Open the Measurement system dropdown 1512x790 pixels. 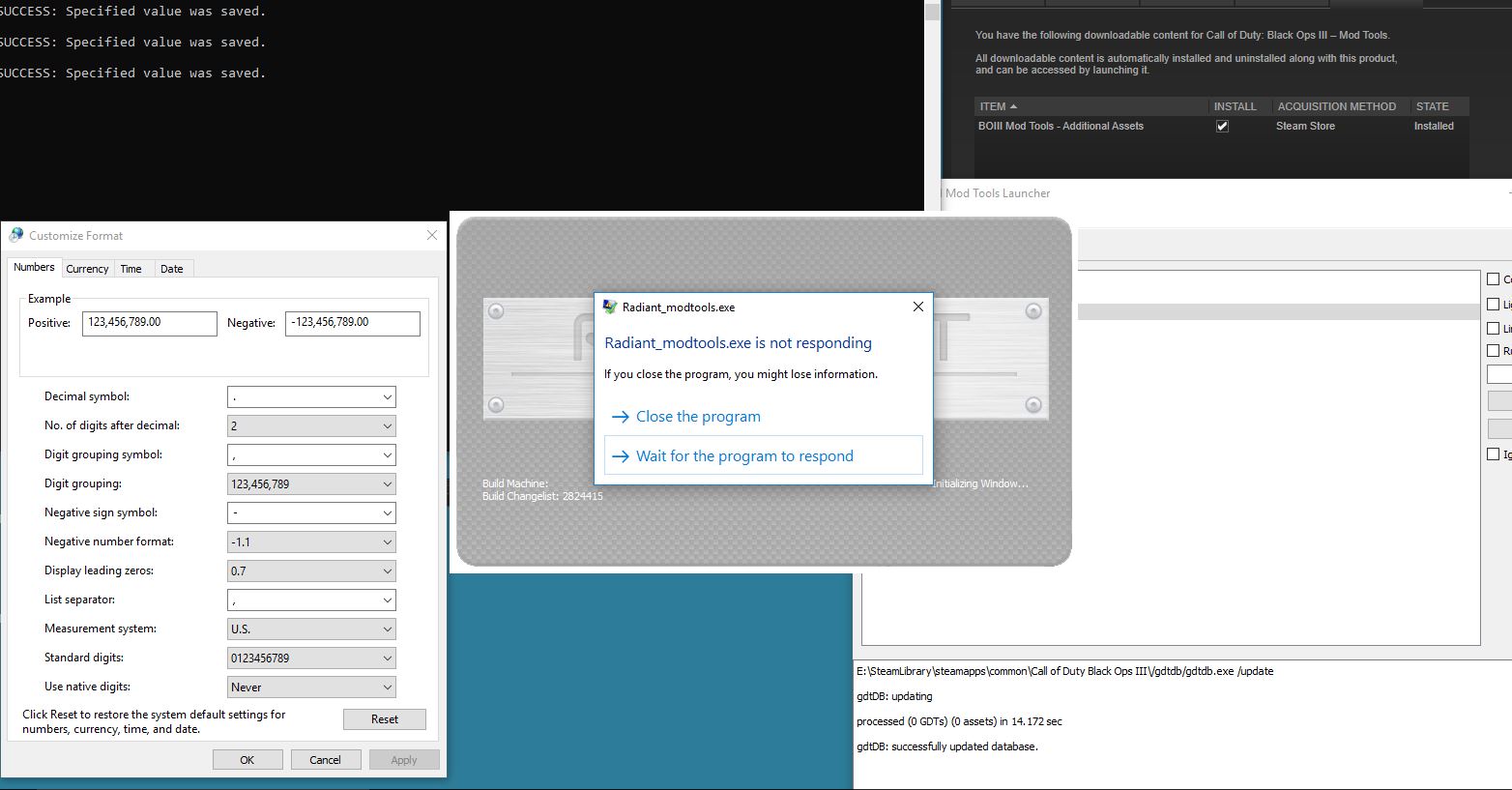click(x=311, y=629)
